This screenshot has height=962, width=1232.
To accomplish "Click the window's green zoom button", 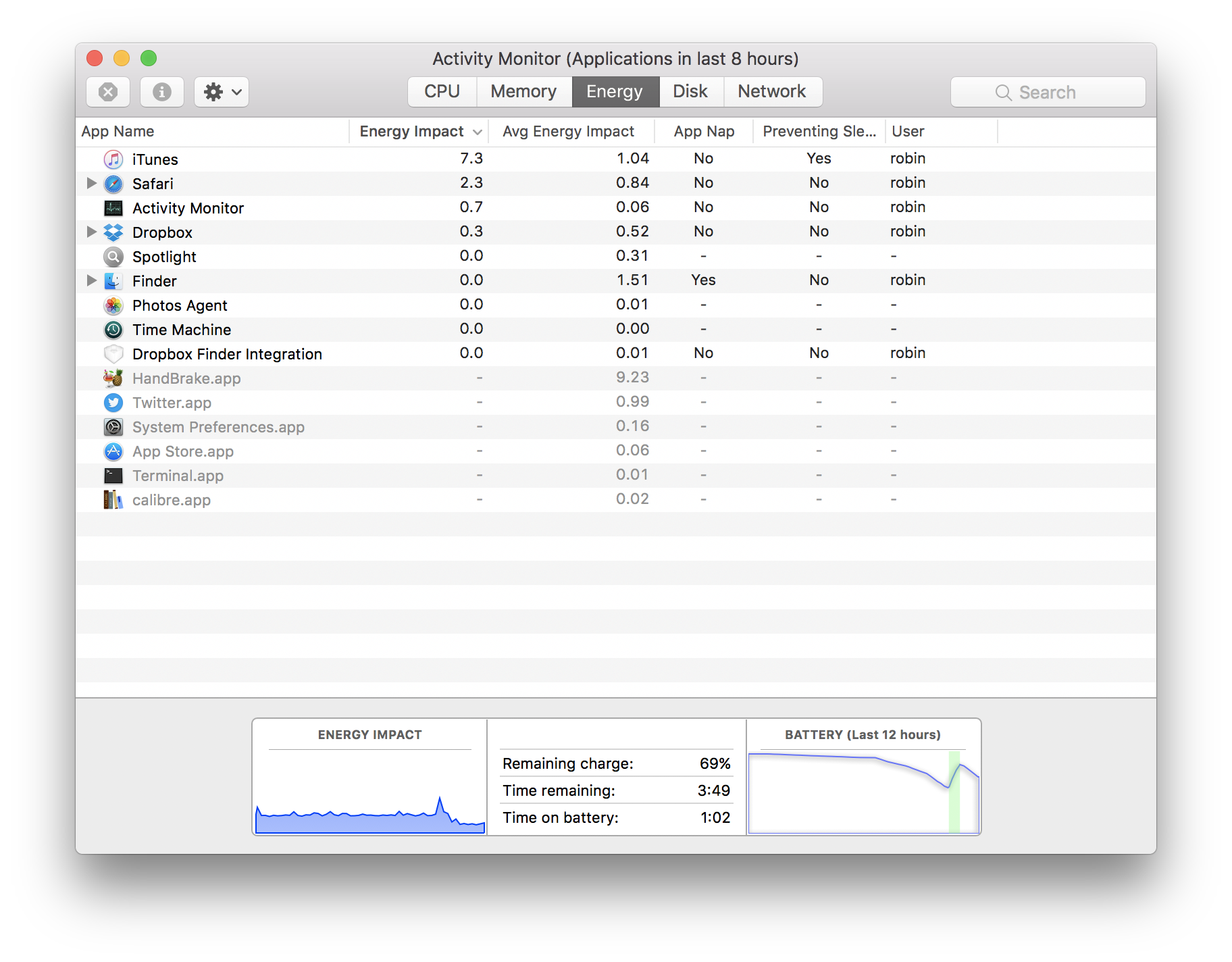I will (149, 58).
